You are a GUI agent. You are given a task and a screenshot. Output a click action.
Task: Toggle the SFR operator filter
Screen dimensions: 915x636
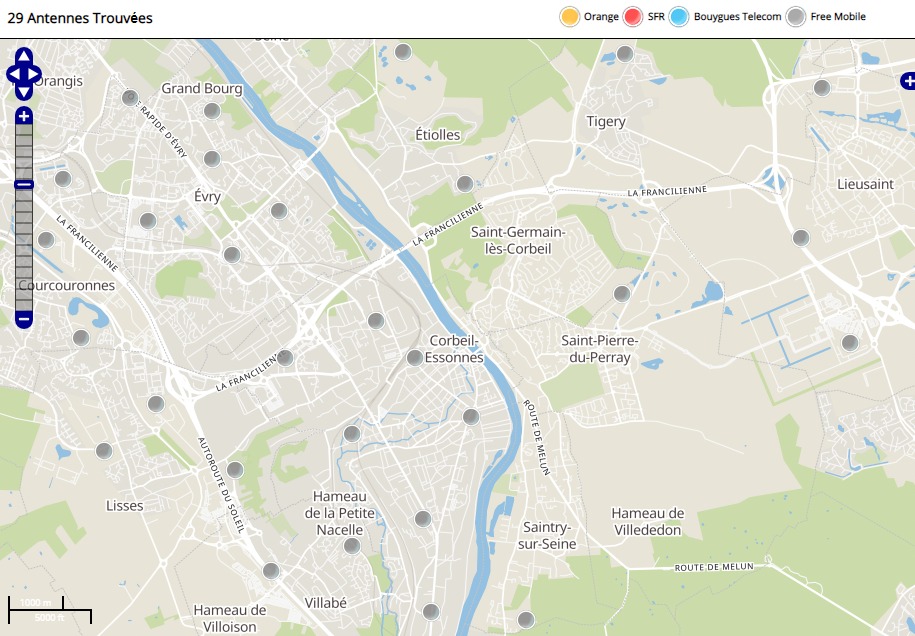pos(632,17)
